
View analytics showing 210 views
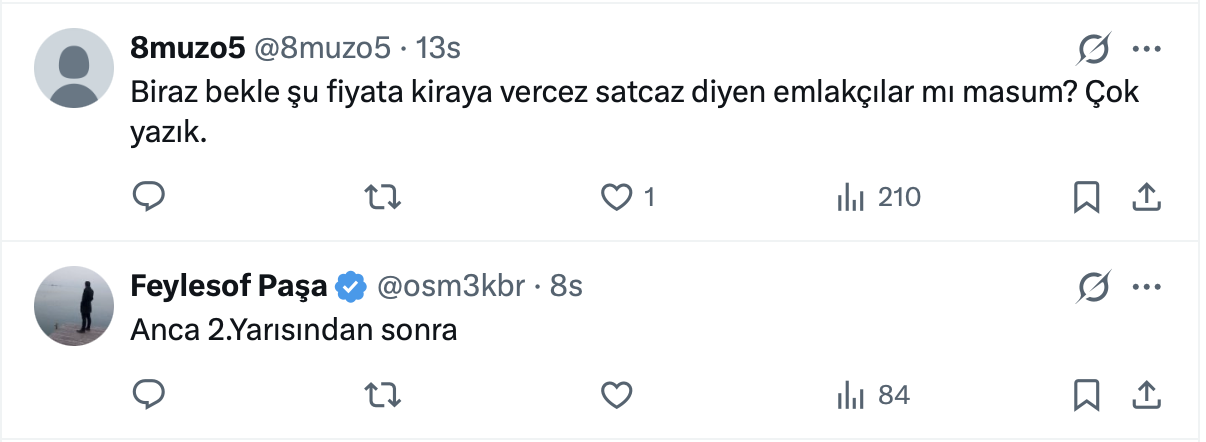tap(878, 198)
